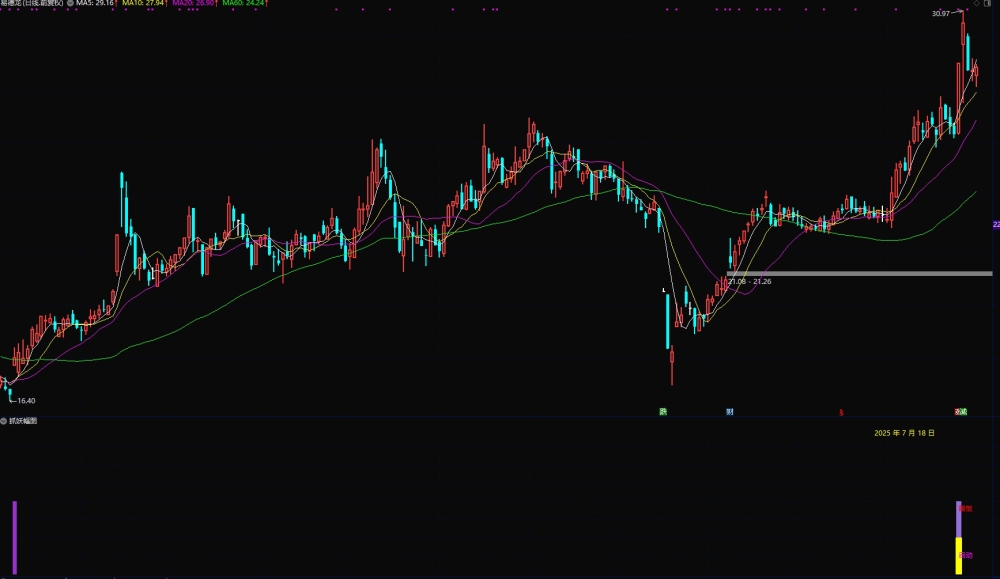Click the green 跌 event marker
The image size is (1000, 579).
[x=663, y=412]
